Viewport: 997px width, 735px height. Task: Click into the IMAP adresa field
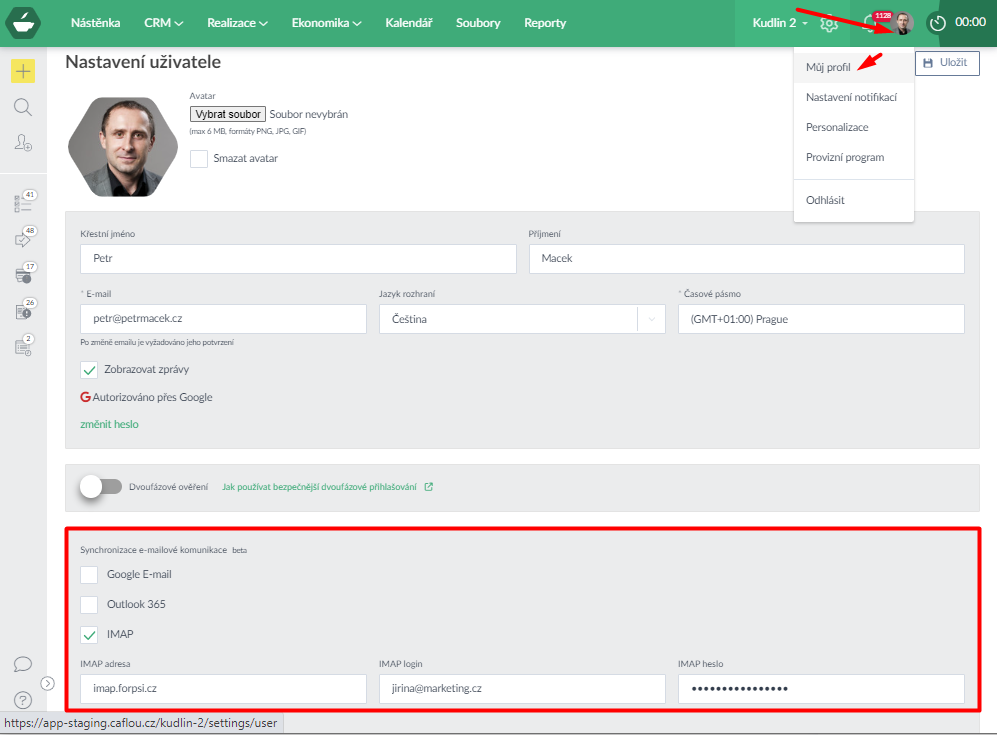223,689
